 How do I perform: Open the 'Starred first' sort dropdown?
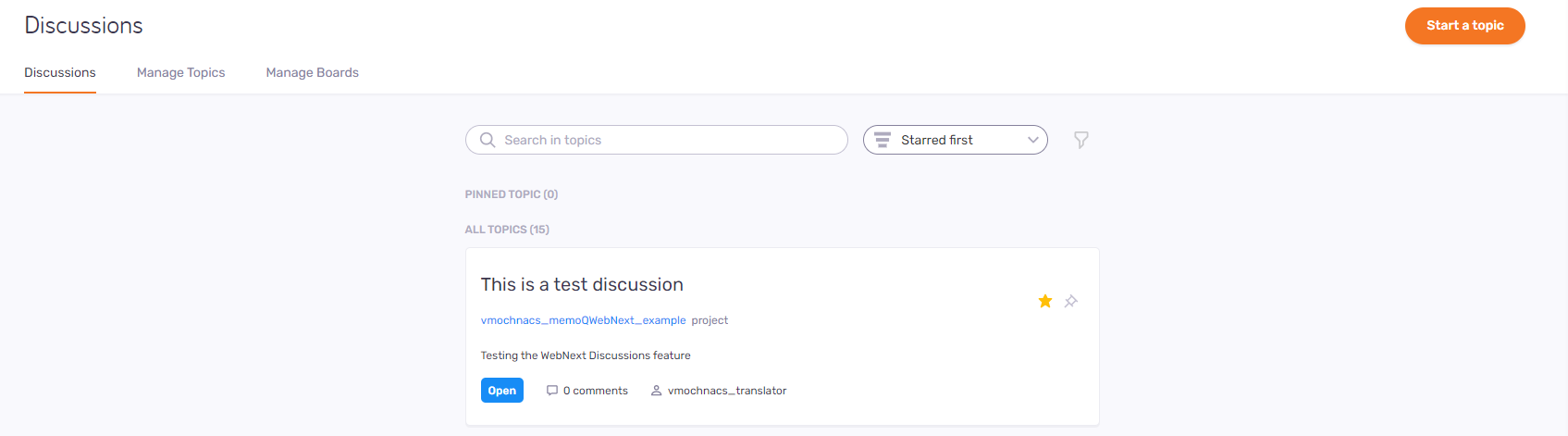955,140
